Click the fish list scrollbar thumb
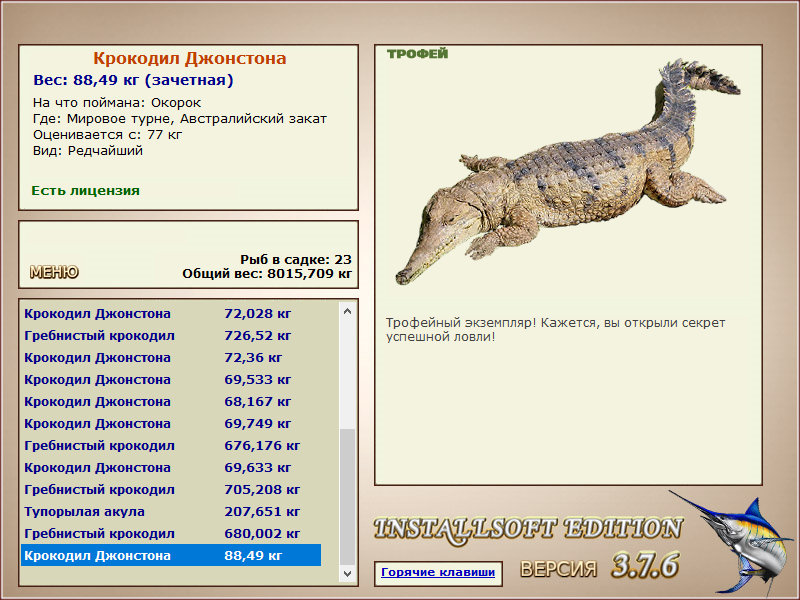Screen dimensions: 800x600 tap(347, 497)
